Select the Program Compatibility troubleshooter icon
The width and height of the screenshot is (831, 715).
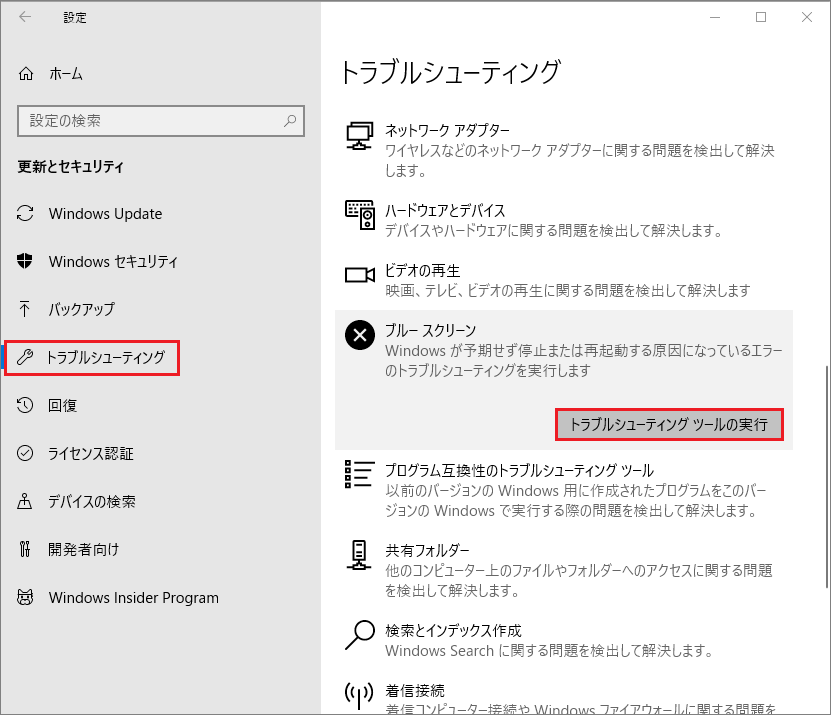pyautogui.click(x=359, y=473)
